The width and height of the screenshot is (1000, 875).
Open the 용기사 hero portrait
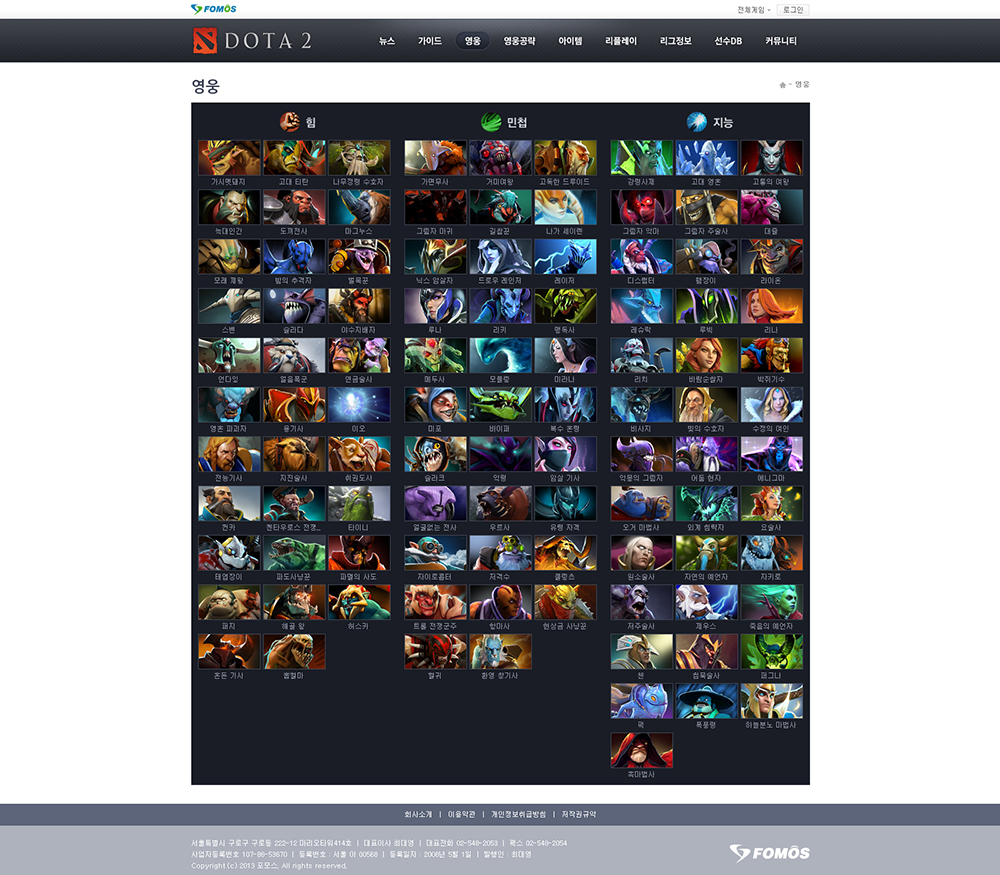294,405
